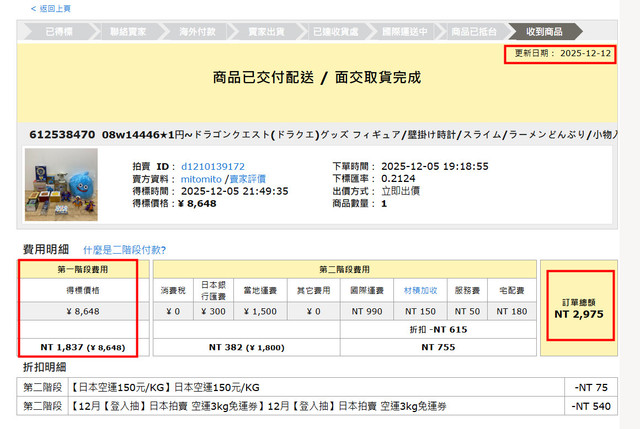Viewport: 640px width, 429px height.
Task: Click the 更新日期 2025-12-12 text
Action: pos(562,53)
